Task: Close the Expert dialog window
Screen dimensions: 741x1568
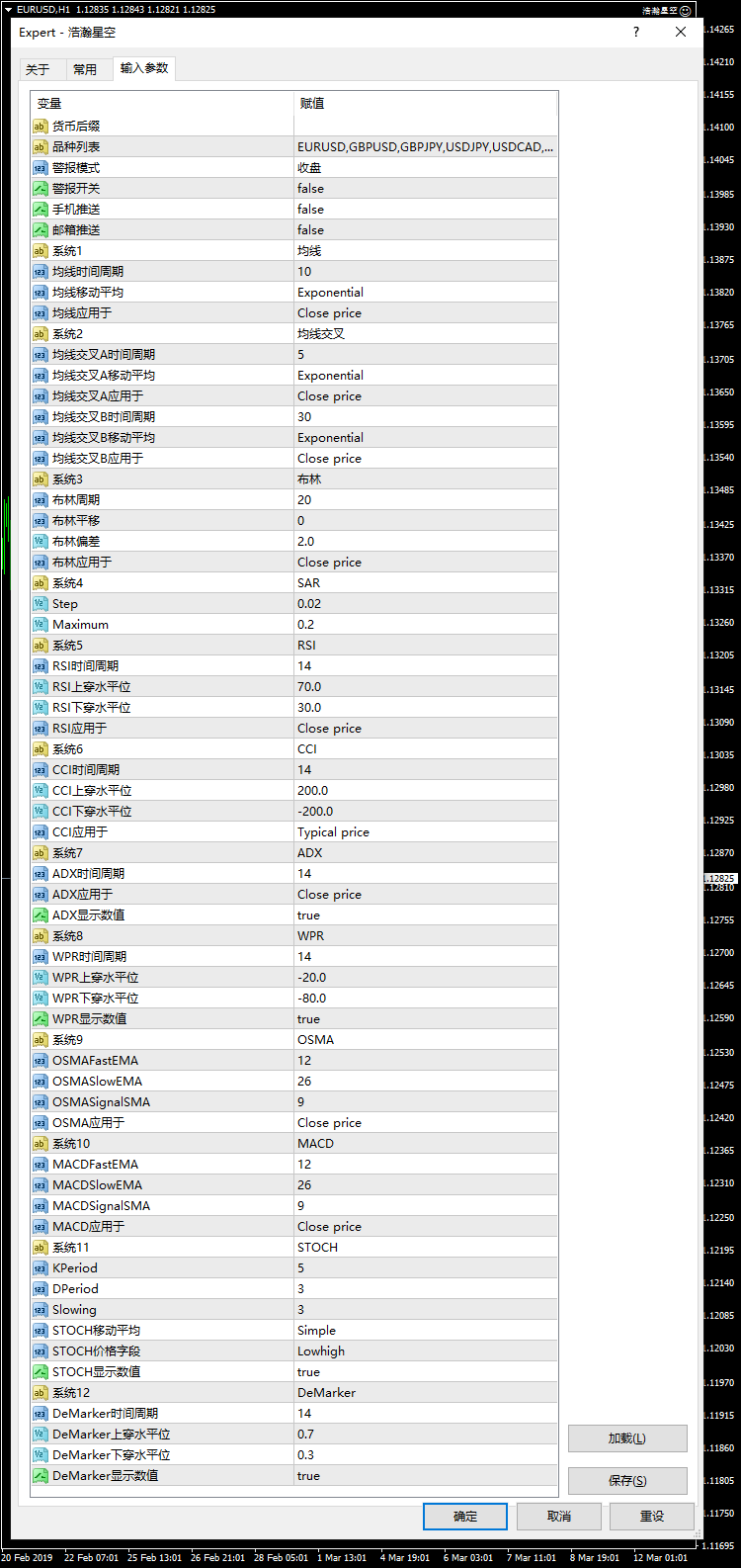Action: tap(681, 32)
